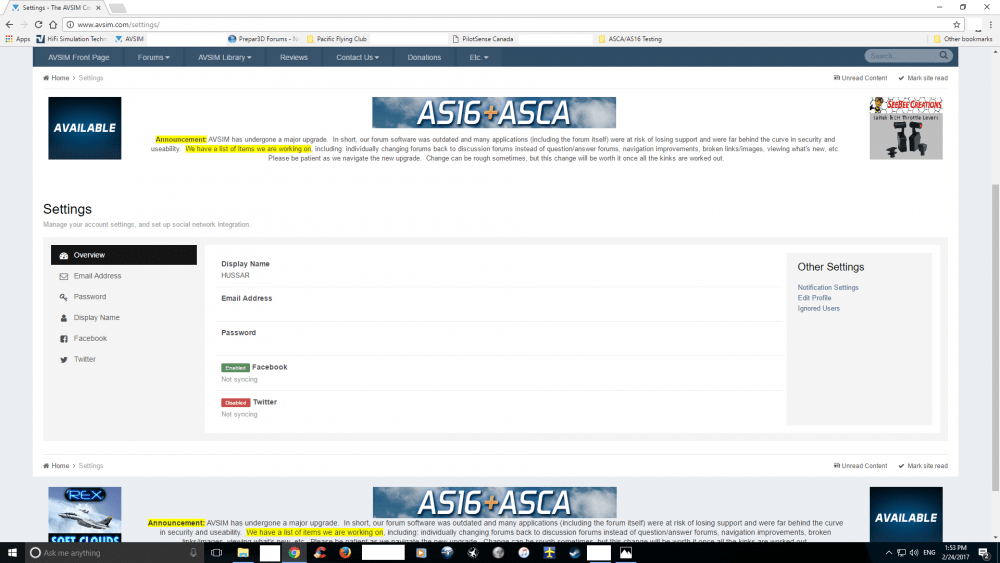Open the Windows Start menu
Image resolution: width=1000 pixels, height=563 pixels.
coord(12,553)
